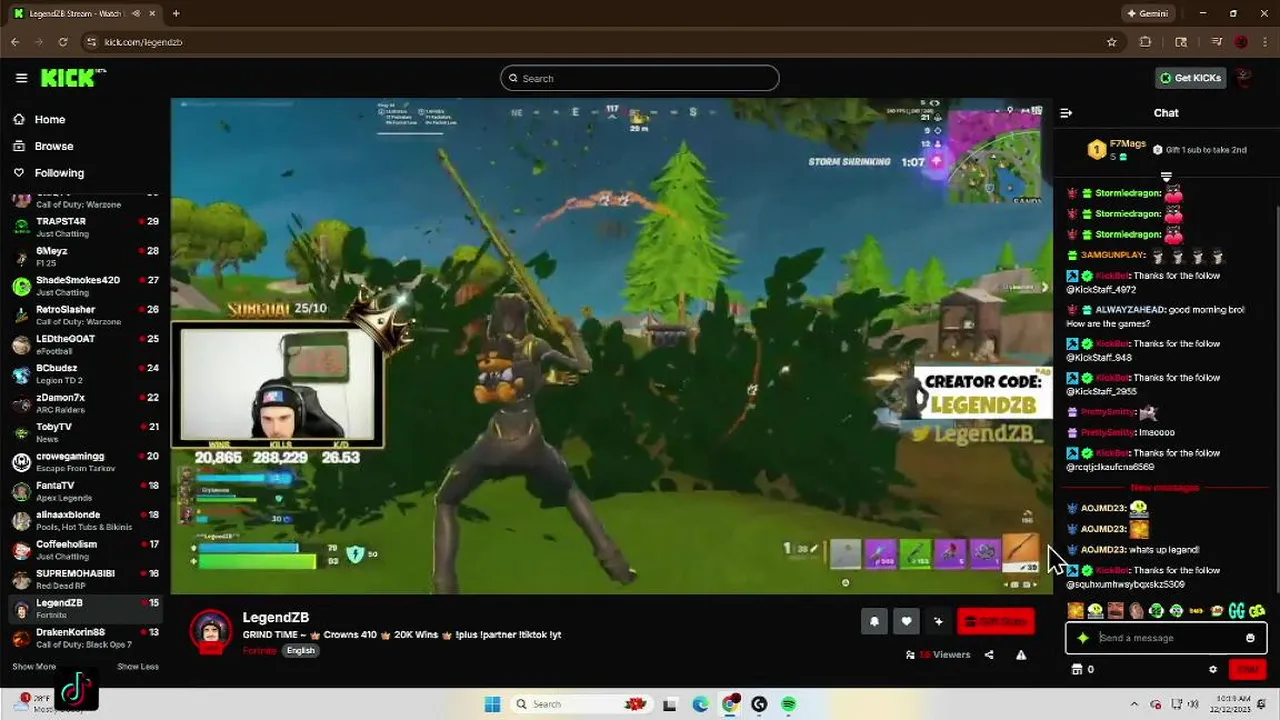Collapse the chat panel
This screenshot has height=720, width=1280.
(1066, 113)
